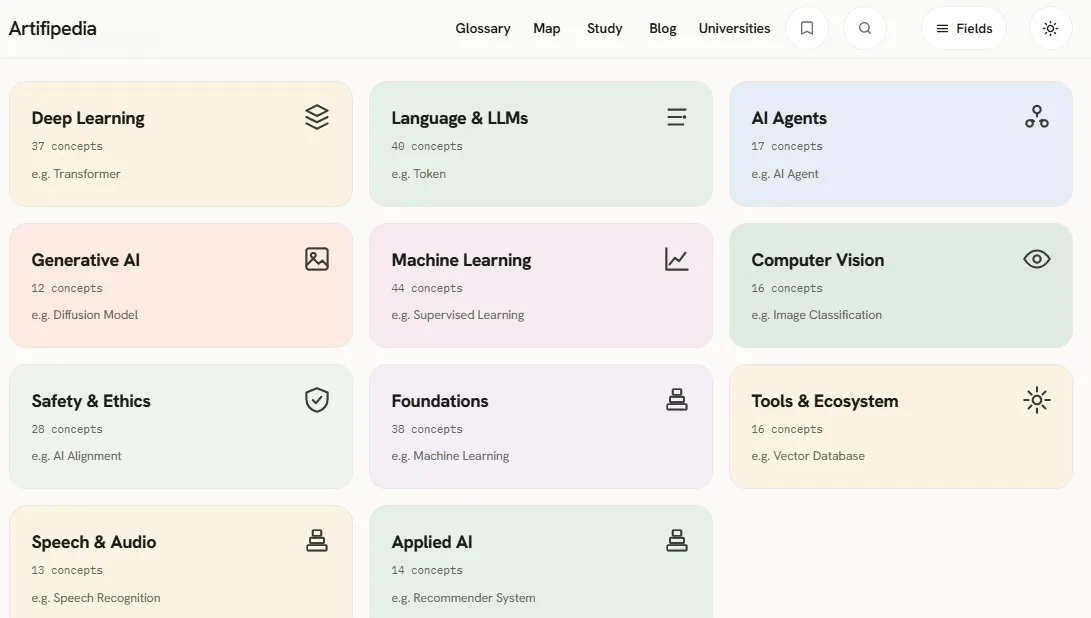Click the Safety & Ethics shield icon
Image resolution: width=1091 pixels, height=618 pixels.
coord(317,400)
